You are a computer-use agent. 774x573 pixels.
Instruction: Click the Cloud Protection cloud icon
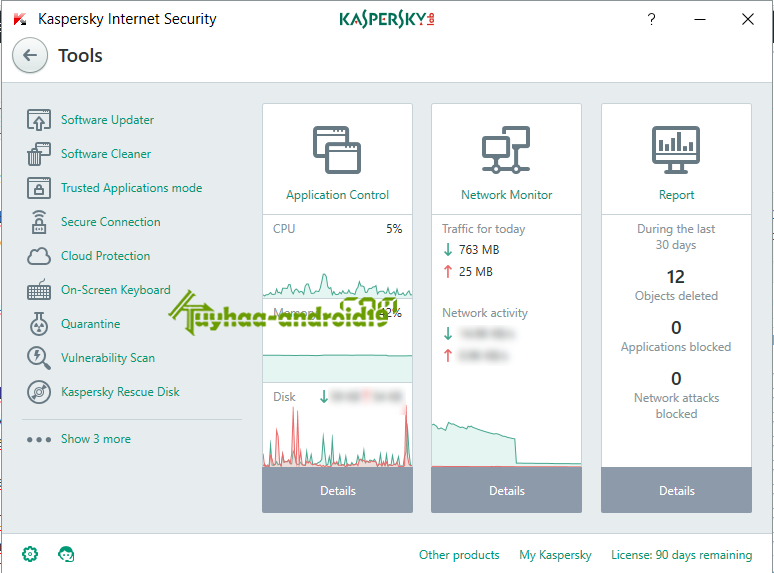click(x=39, y=256)
